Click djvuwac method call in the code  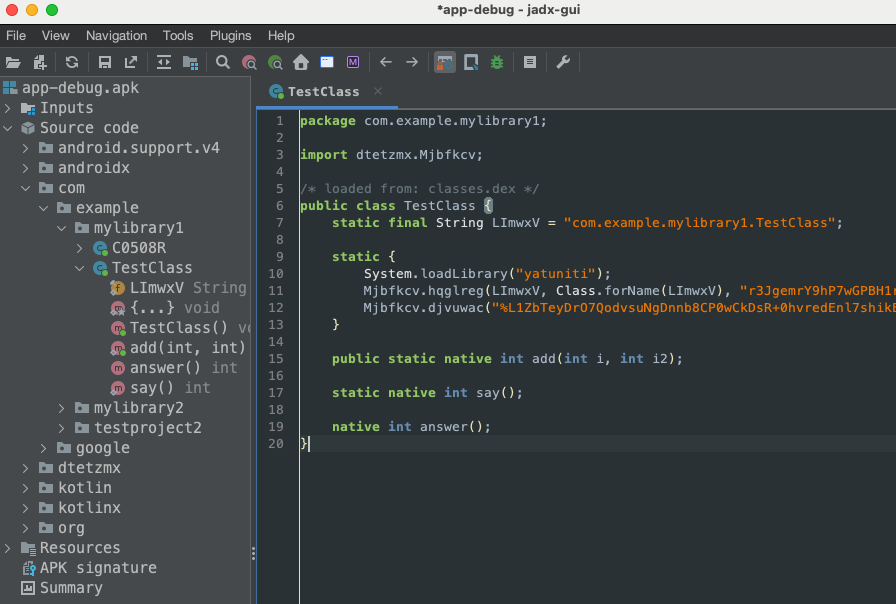tap(455, 308)
